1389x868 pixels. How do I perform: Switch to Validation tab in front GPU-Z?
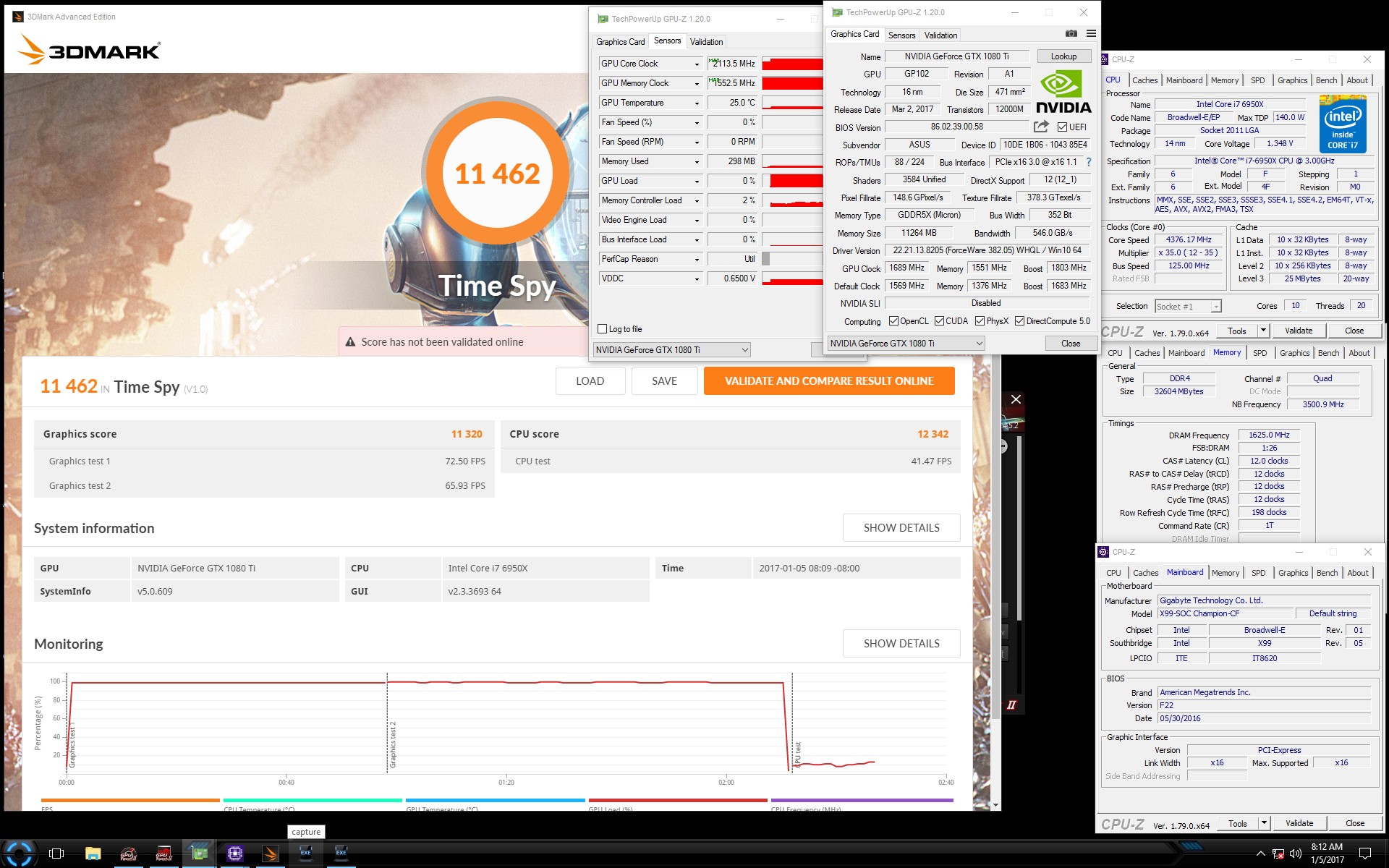click(940, 35)
